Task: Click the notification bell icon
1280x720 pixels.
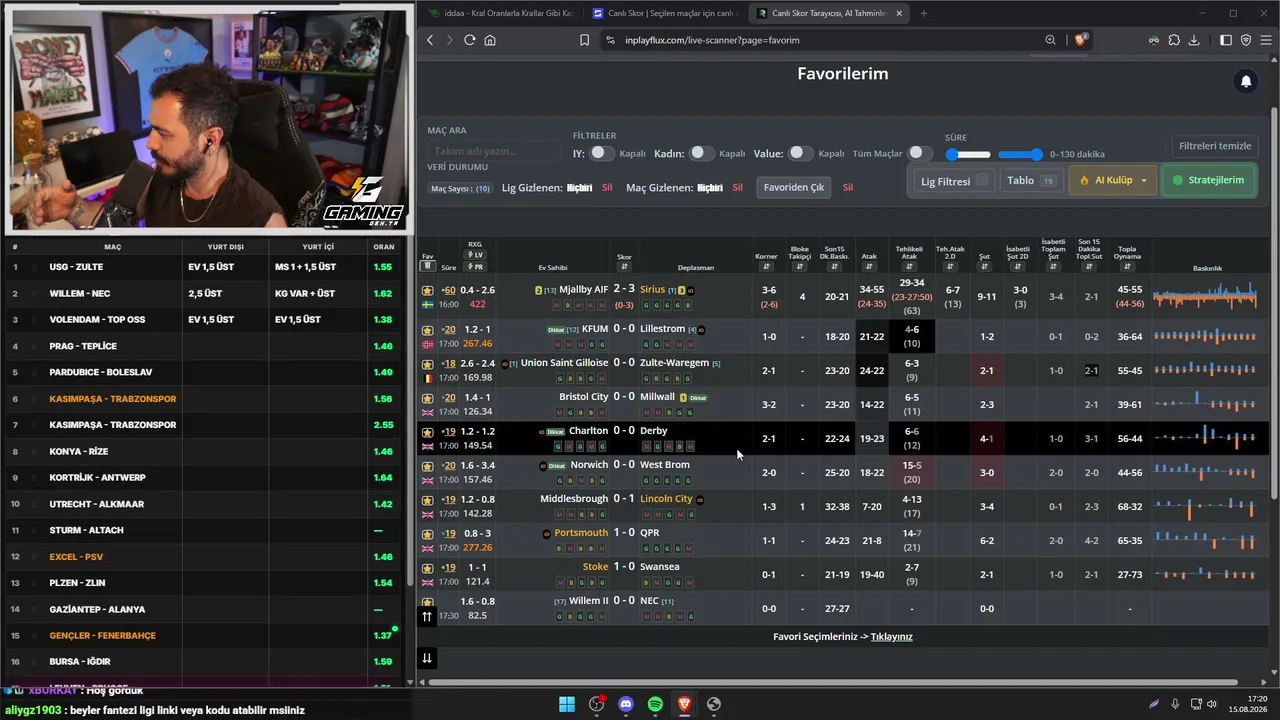Action: point(1246,82)
